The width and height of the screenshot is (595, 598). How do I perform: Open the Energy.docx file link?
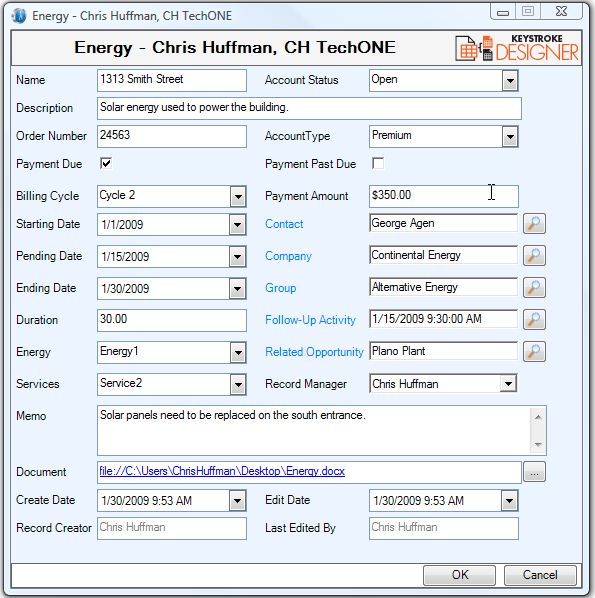click(x=222, y=471)
